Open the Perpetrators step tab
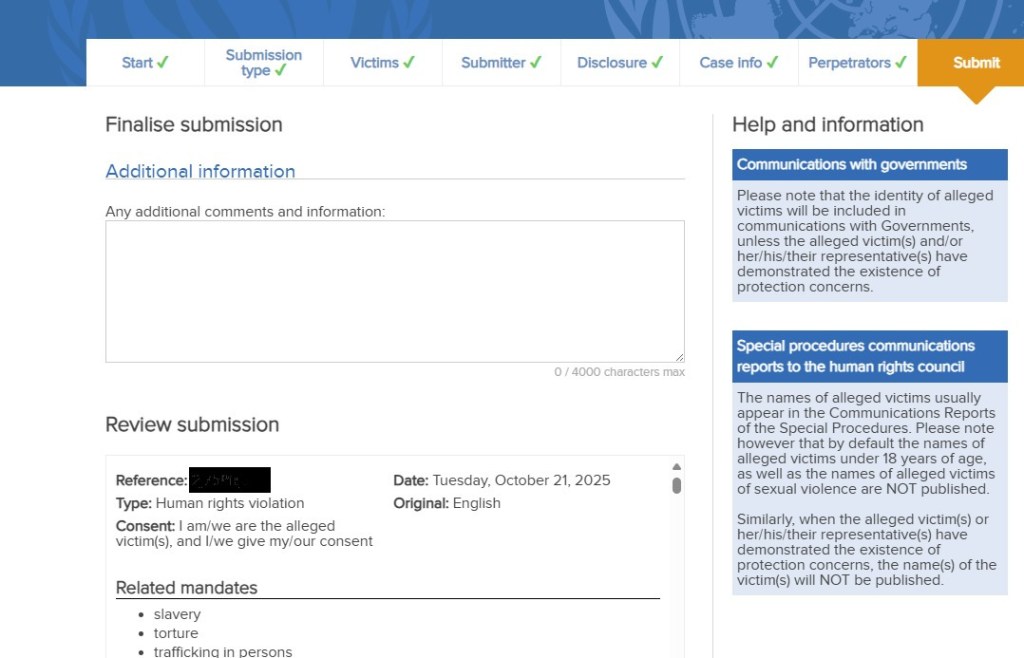The width and height of the screenshot is (1024, 658). tap(857, 63)
